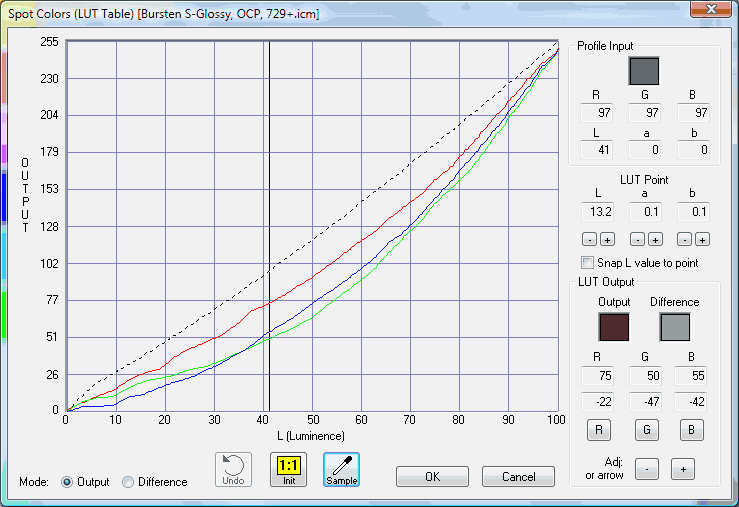Select the G channel button

tap(647, 430)
